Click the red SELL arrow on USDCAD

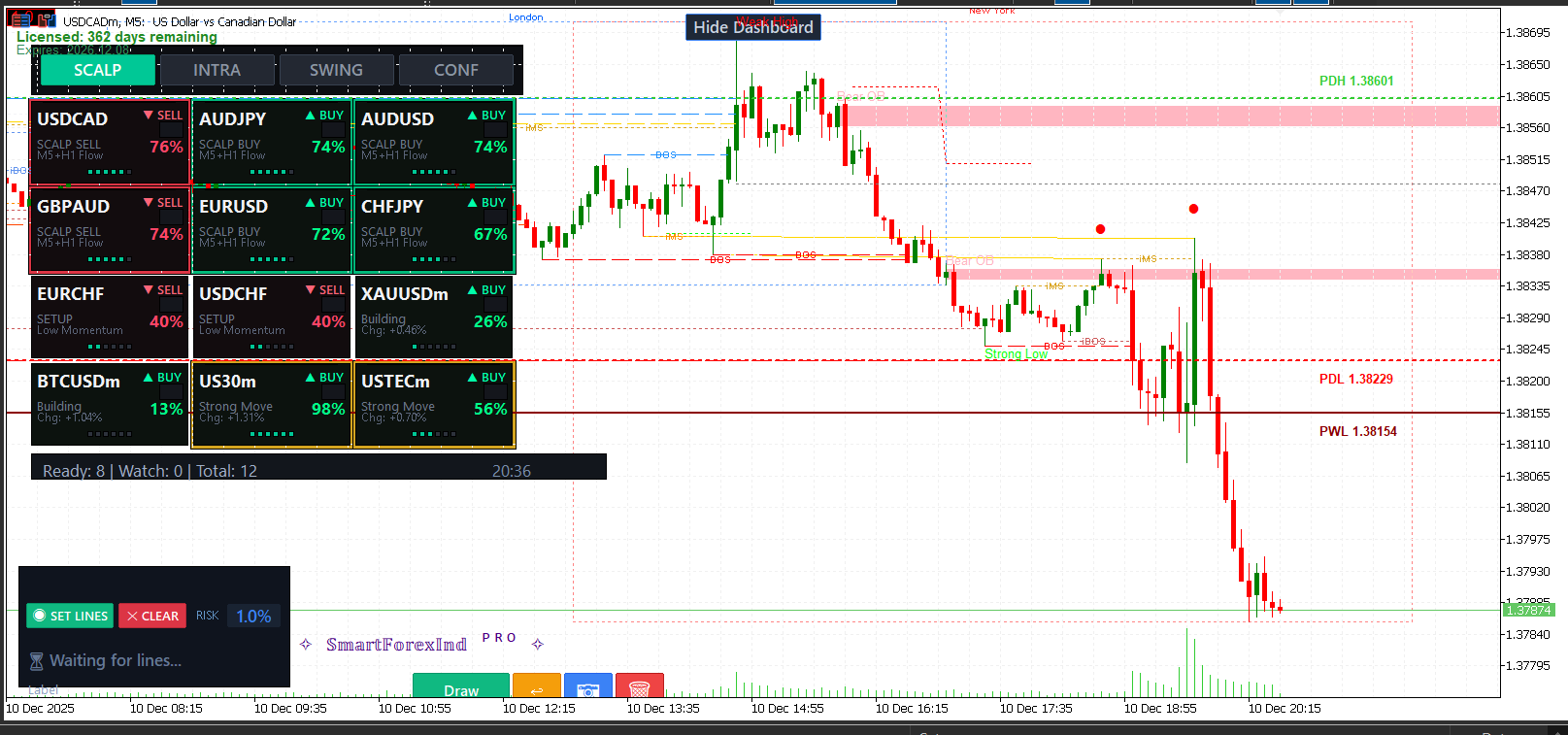tap(149, 115)
